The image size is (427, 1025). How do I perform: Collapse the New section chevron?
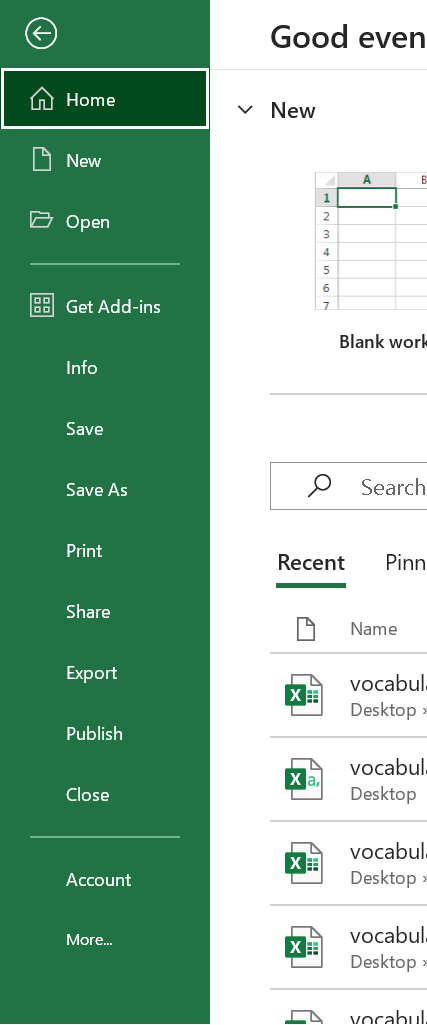pos(245,110)
